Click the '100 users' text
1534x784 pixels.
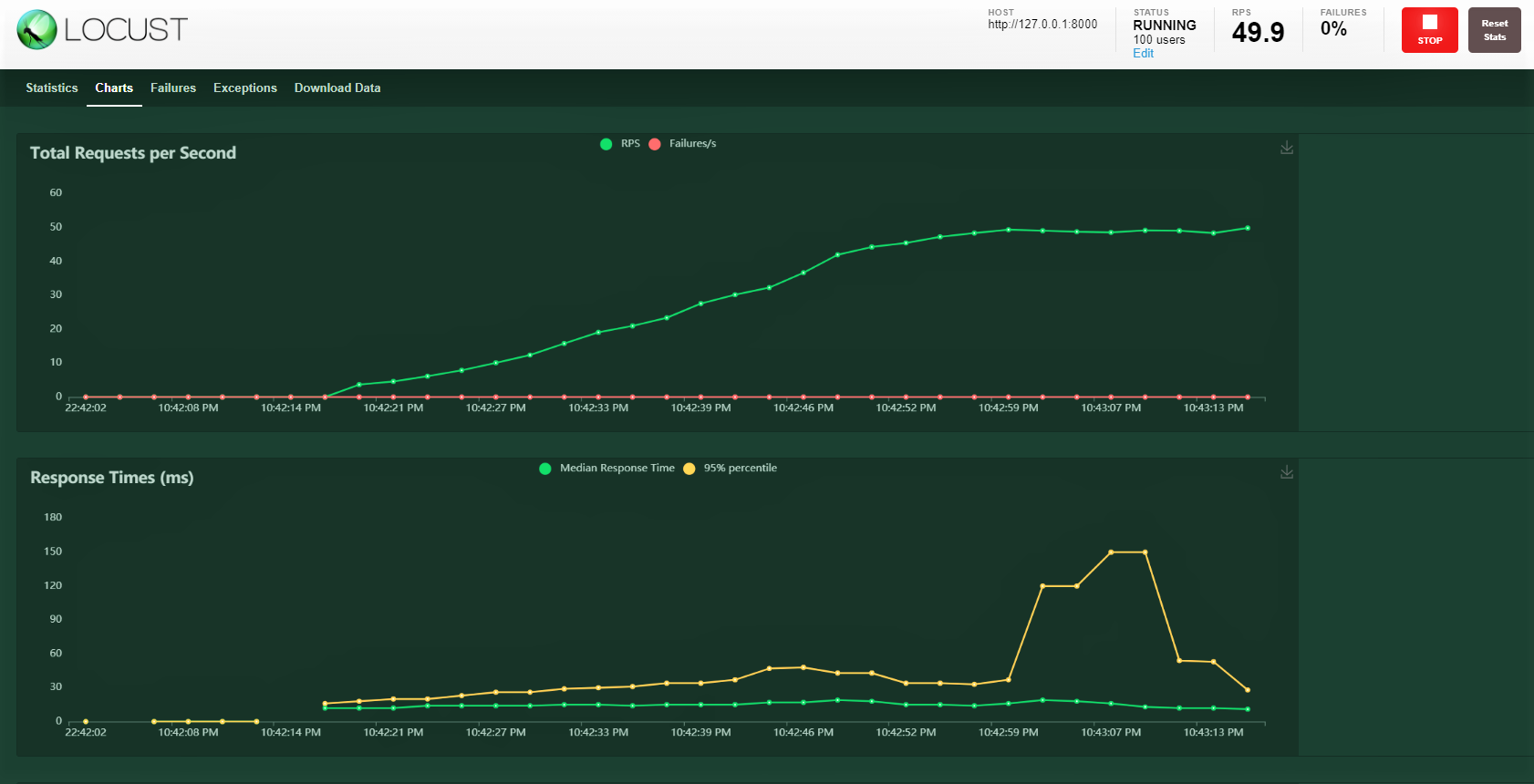click(x=1159, y=40)
